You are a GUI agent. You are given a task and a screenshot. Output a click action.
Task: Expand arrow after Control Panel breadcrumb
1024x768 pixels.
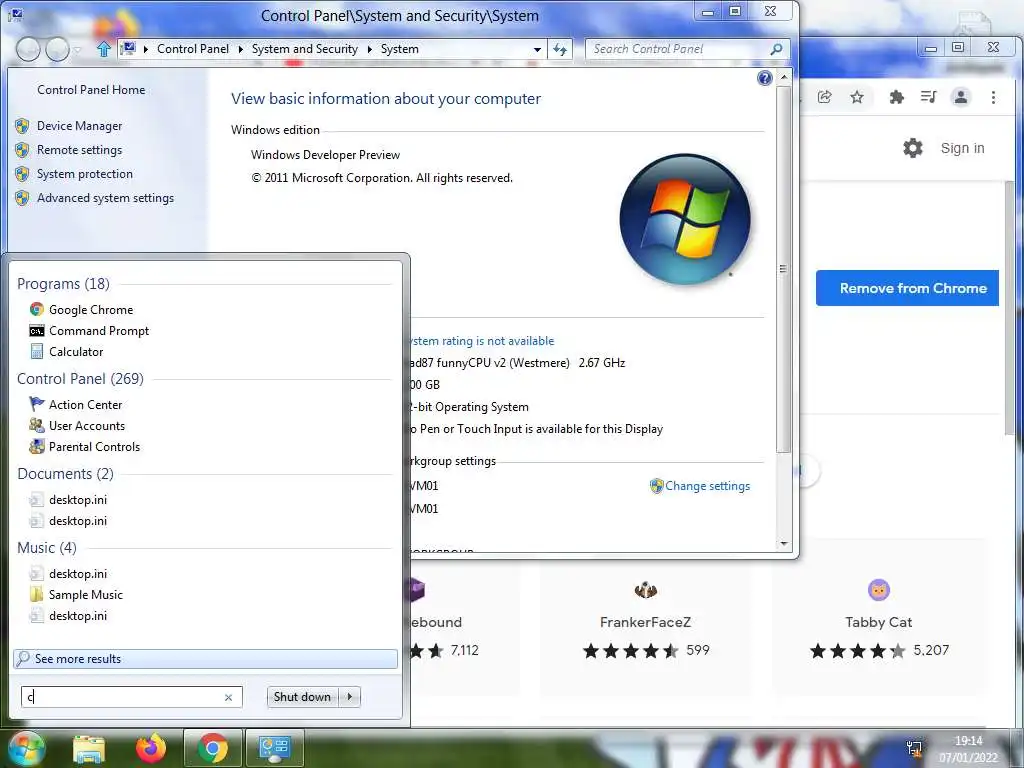click(240, 49)
